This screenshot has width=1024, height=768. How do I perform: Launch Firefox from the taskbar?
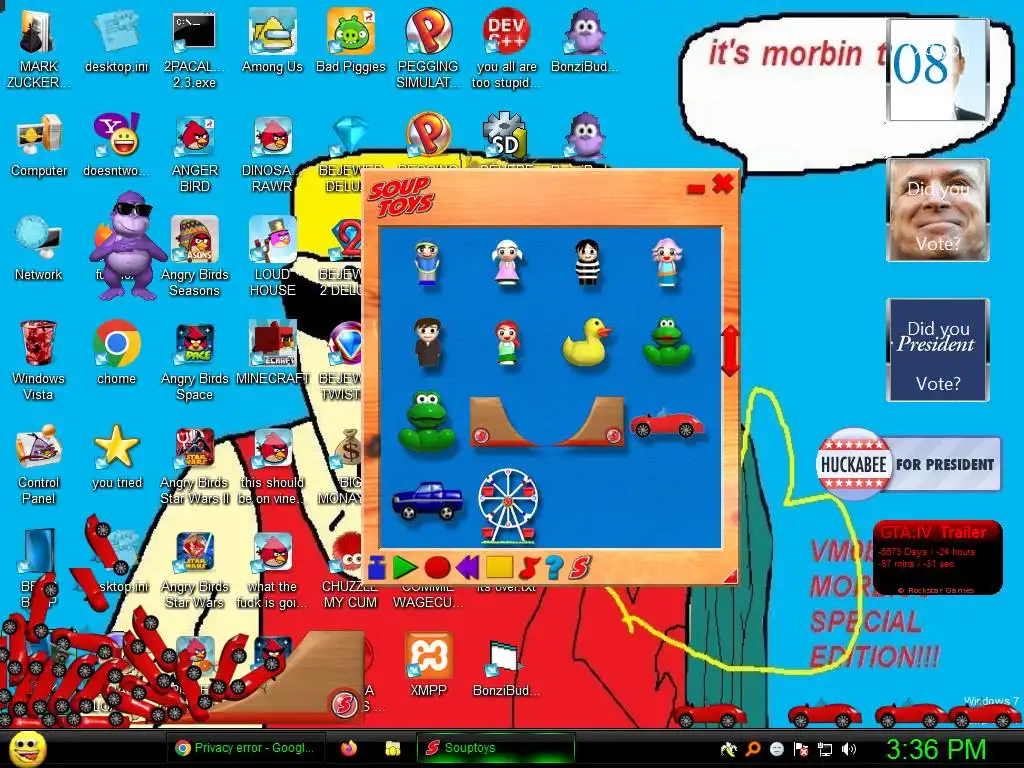pyautogui.click(x=349, y=748)
